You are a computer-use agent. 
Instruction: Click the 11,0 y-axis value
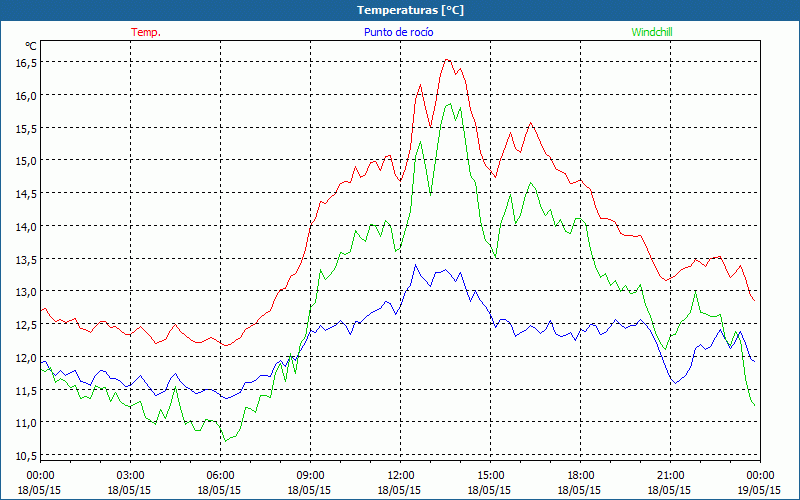(x=27, y=422)
